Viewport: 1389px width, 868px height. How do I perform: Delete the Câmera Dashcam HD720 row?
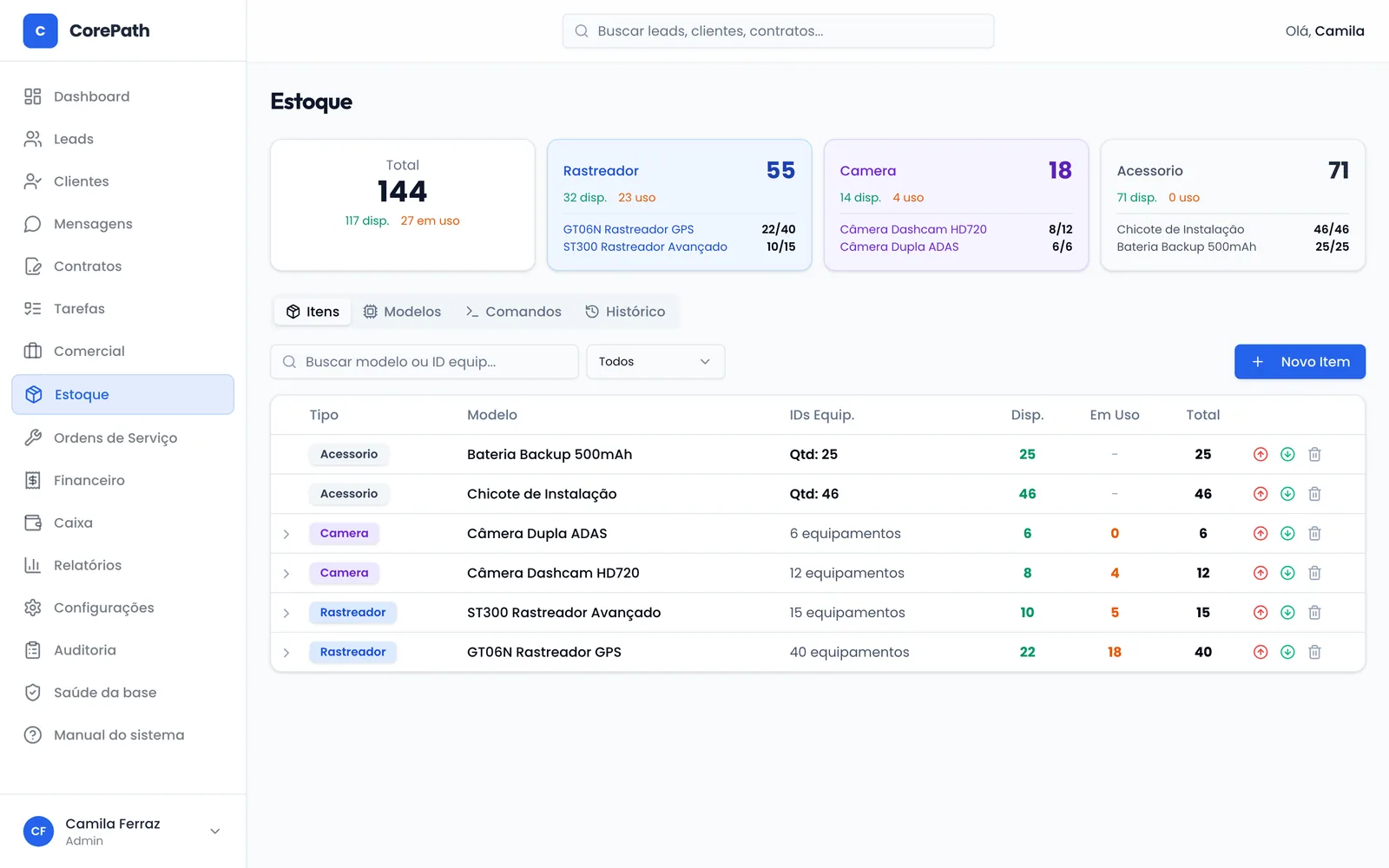1314,573
